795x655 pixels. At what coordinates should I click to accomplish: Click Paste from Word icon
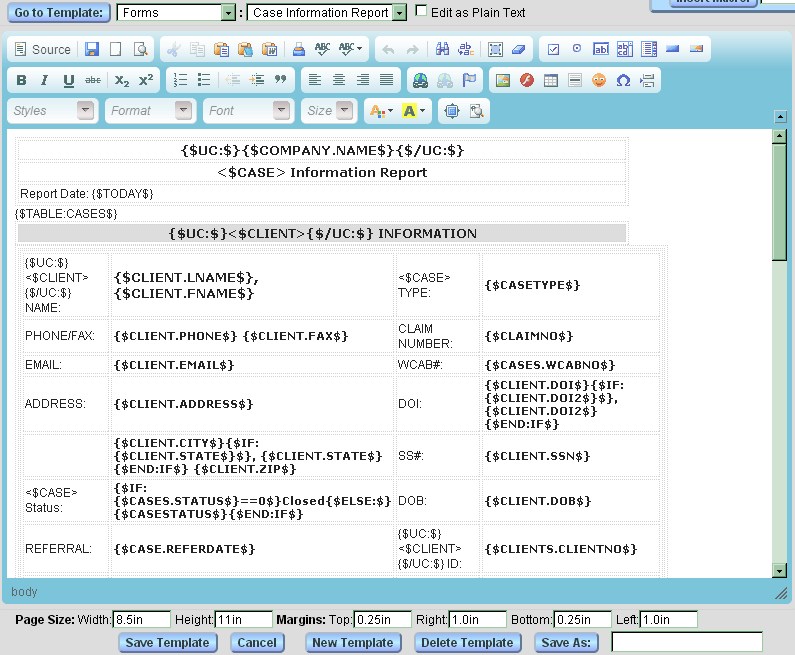tap(270, 49)
